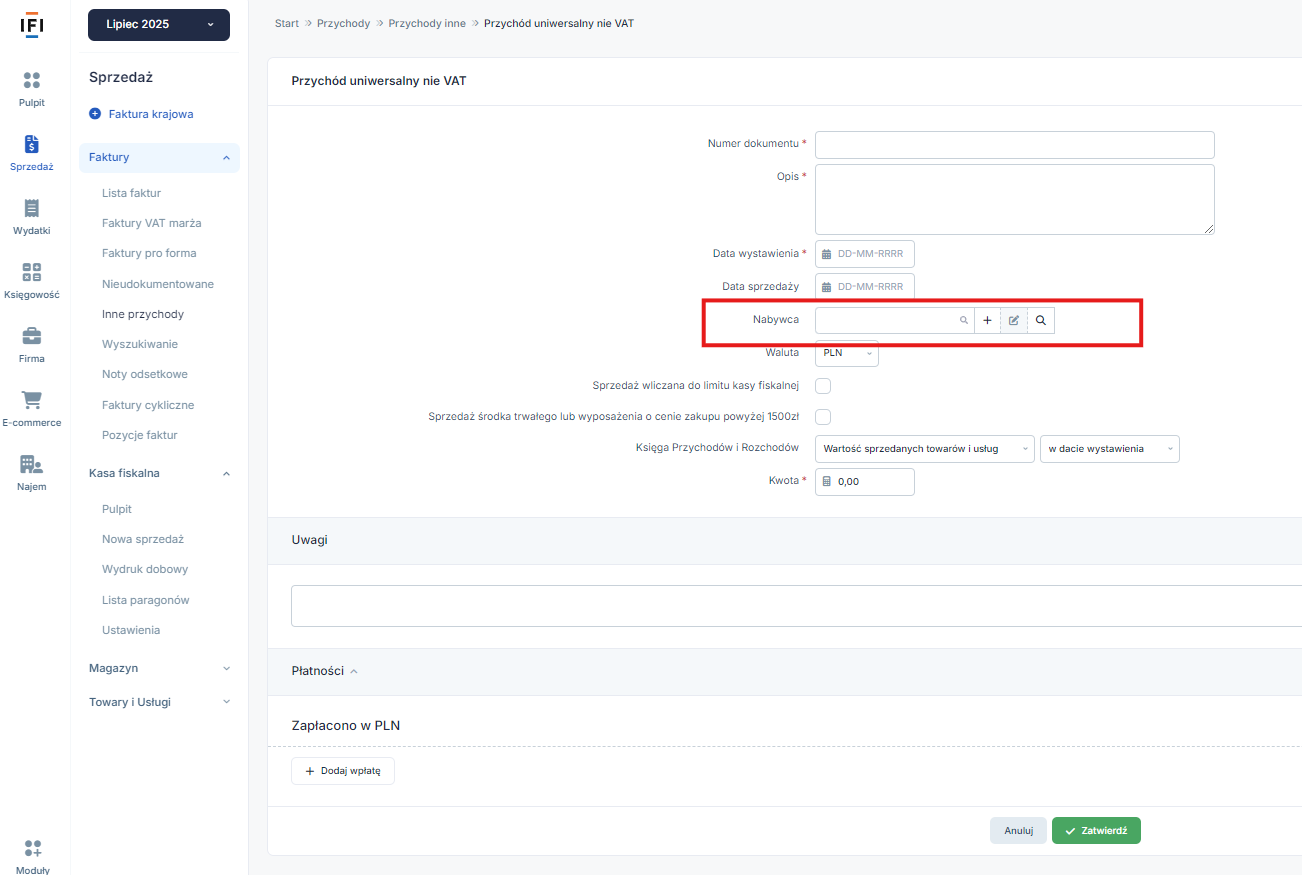Open the Pulpit dashboard icon
This screenshot has height=875, width=1302.
pos(32,81)
